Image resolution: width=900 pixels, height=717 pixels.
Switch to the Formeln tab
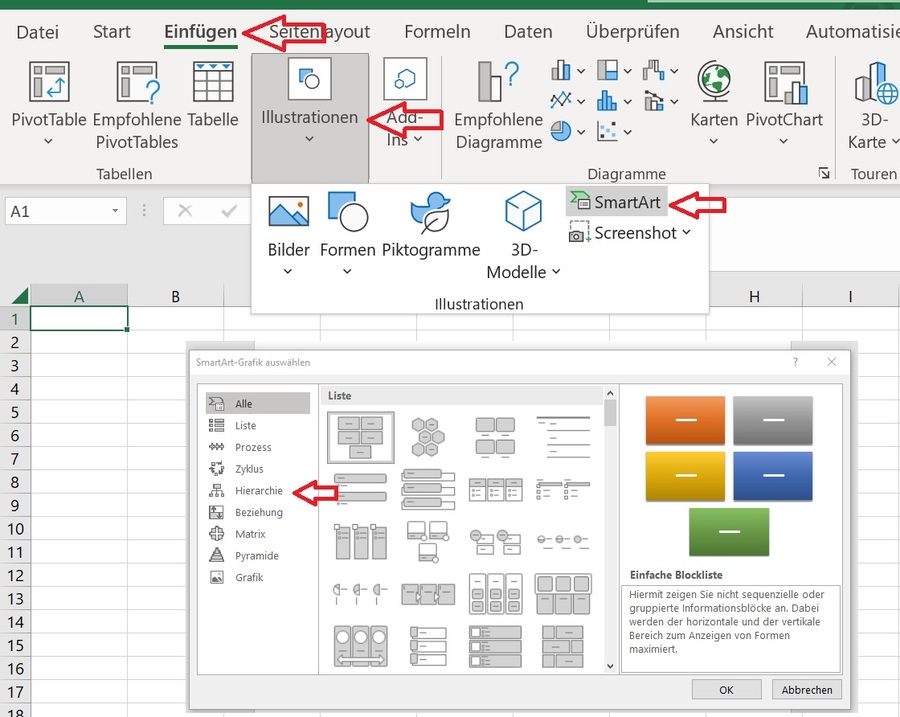(437, 32)
